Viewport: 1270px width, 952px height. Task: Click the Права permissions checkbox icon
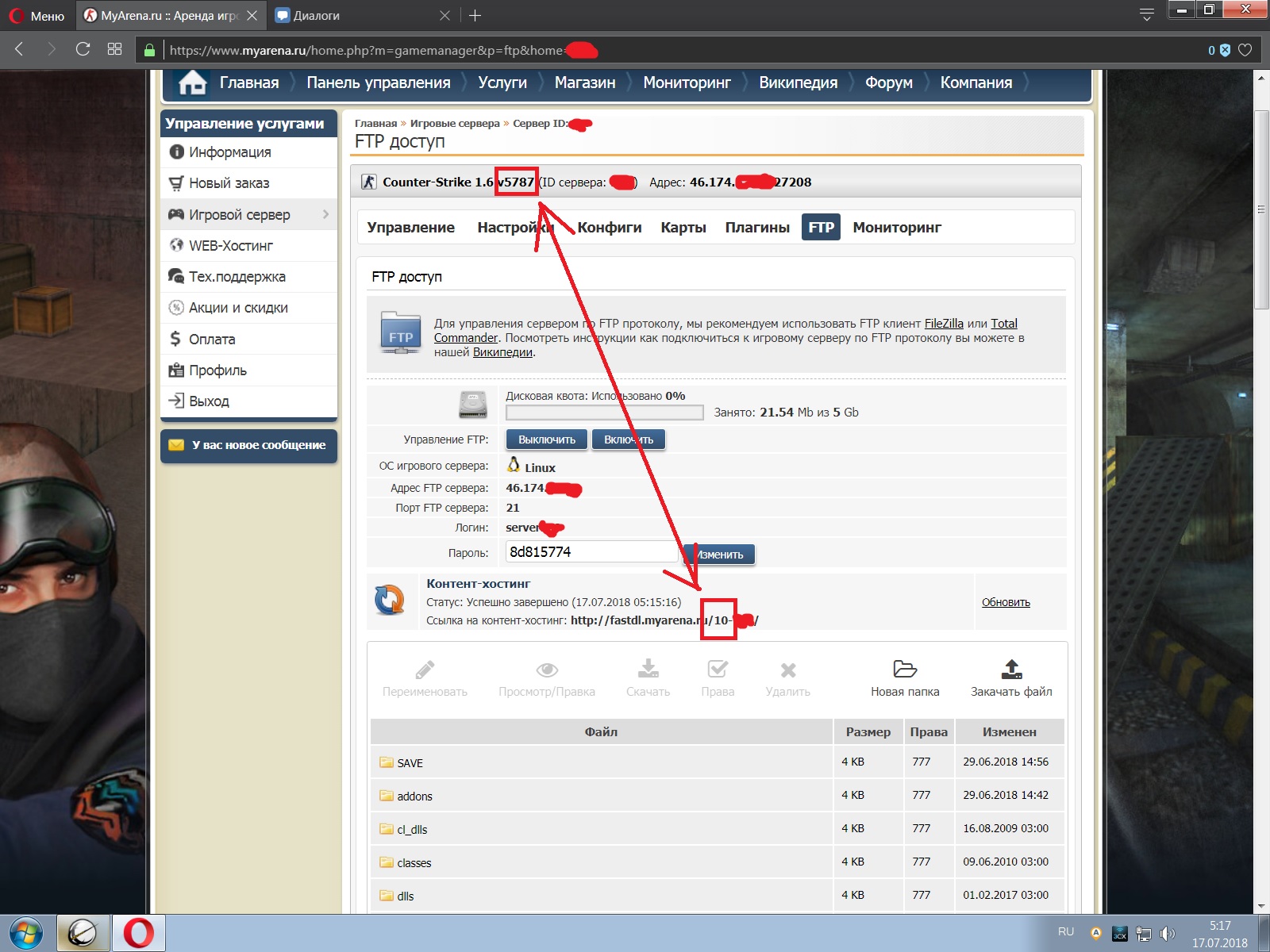pyautogui.click(x=718, y=670)
